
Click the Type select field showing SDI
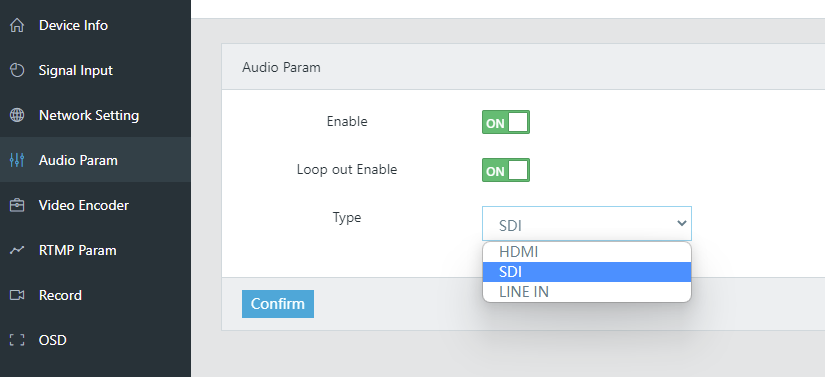tap(587, 223)
